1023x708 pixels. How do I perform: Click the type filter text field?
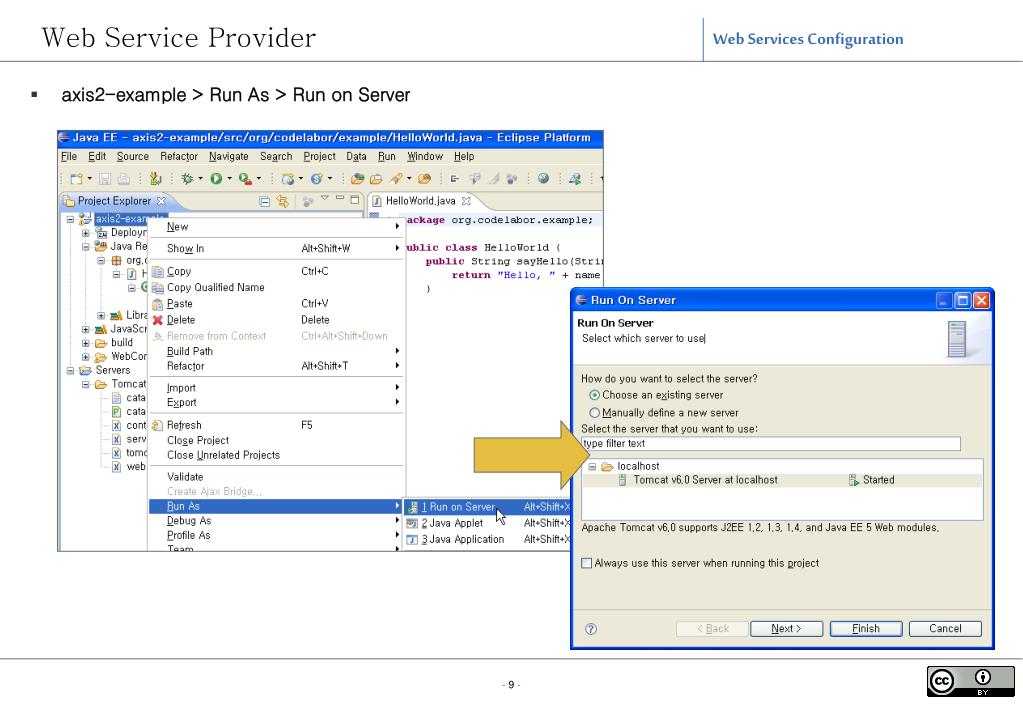770,444
